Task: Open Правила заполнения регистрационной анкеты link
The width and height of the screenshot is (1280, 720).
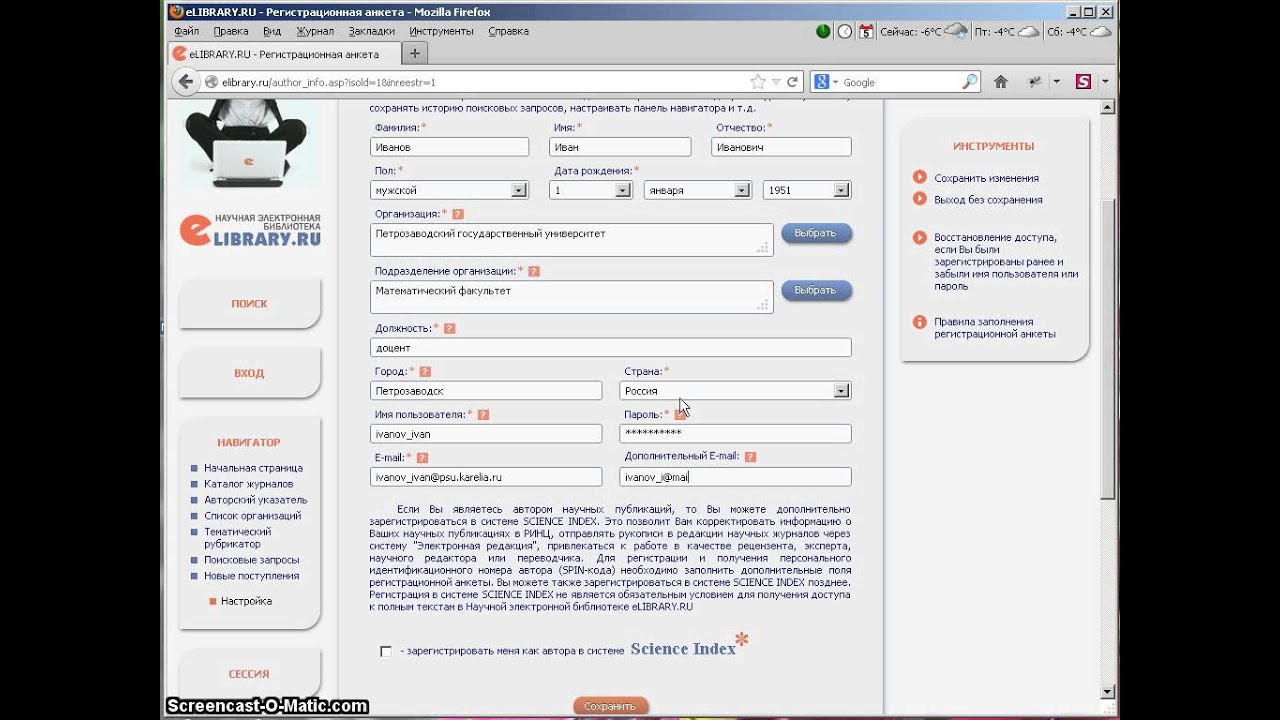Action: 994,328
